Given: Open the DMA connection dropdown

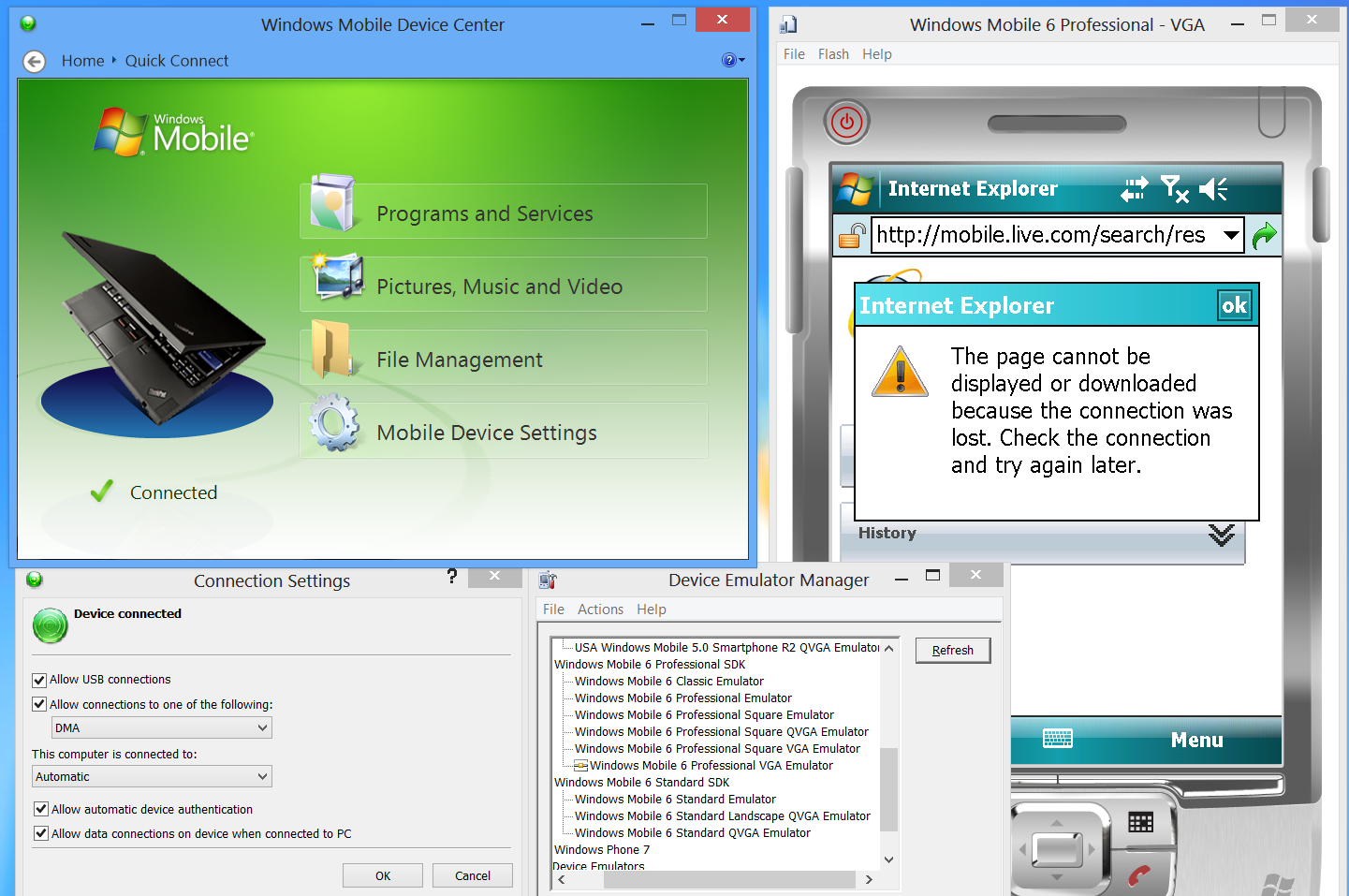Looking at the screenshot, I should 162,727.
